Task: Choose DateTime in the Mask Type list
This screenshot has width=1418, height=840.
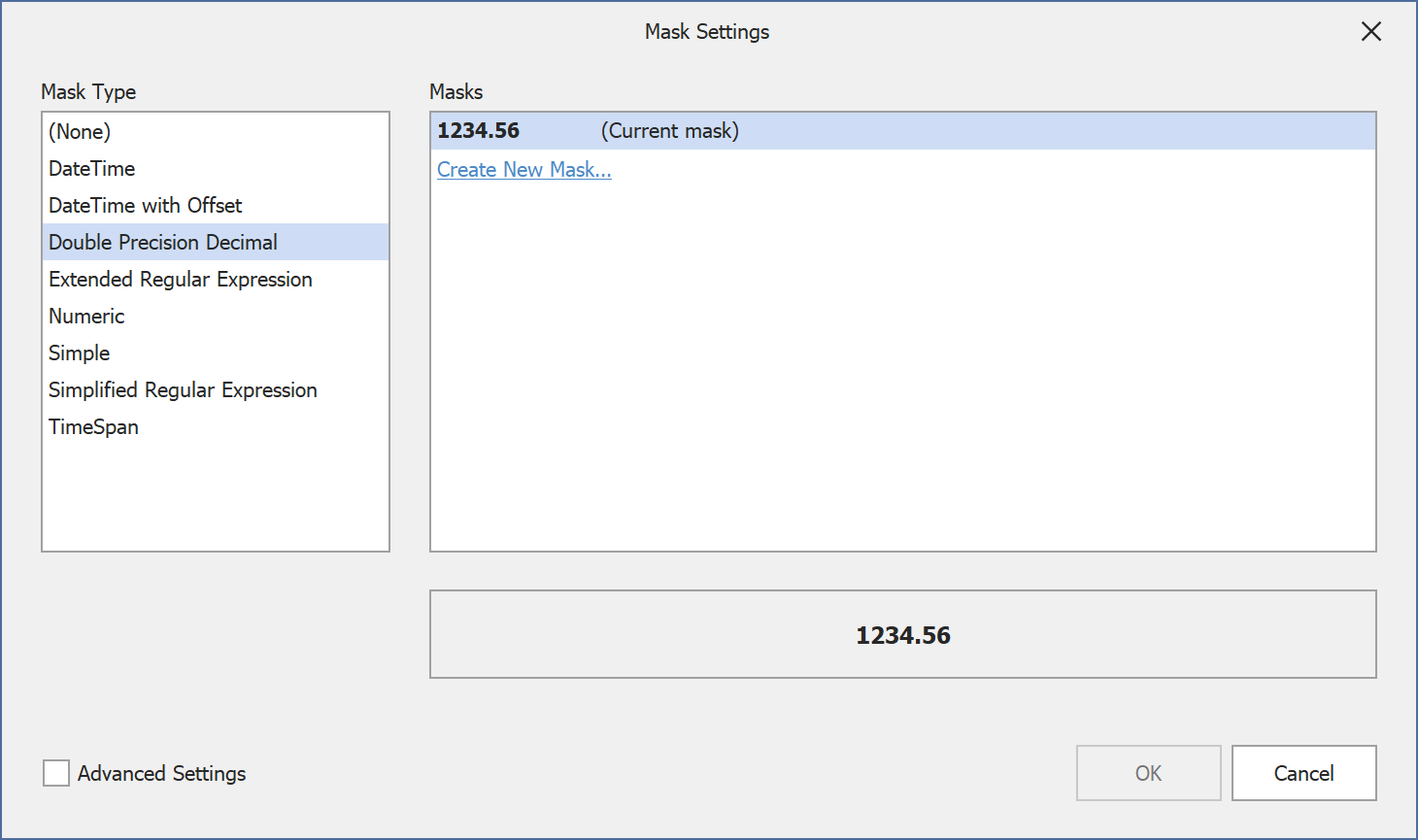Action: (x=92, y=168)
